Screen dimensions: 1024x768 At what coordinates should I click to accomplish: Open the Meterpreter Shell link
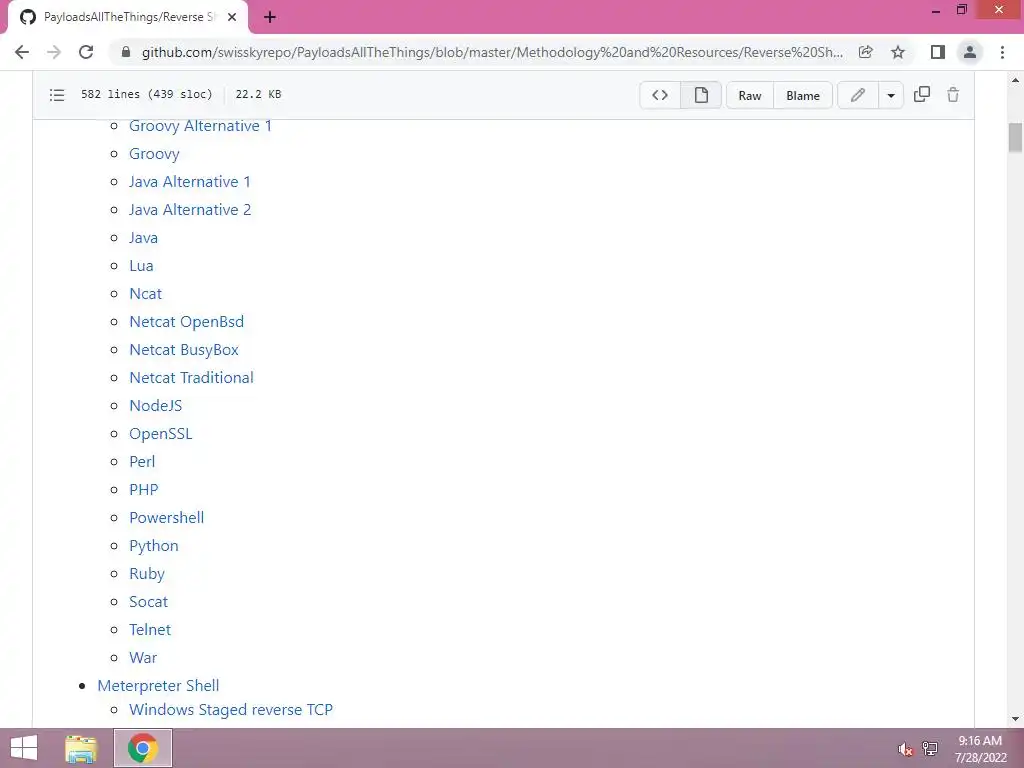[158, 686]
